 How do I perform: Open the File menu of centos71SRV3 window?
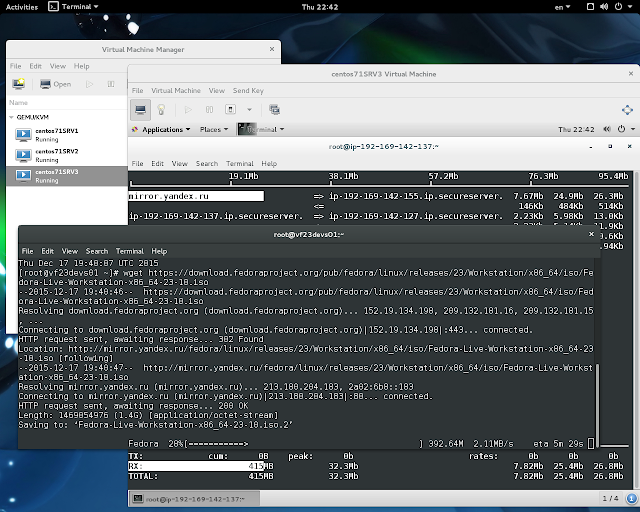(138, 91)
